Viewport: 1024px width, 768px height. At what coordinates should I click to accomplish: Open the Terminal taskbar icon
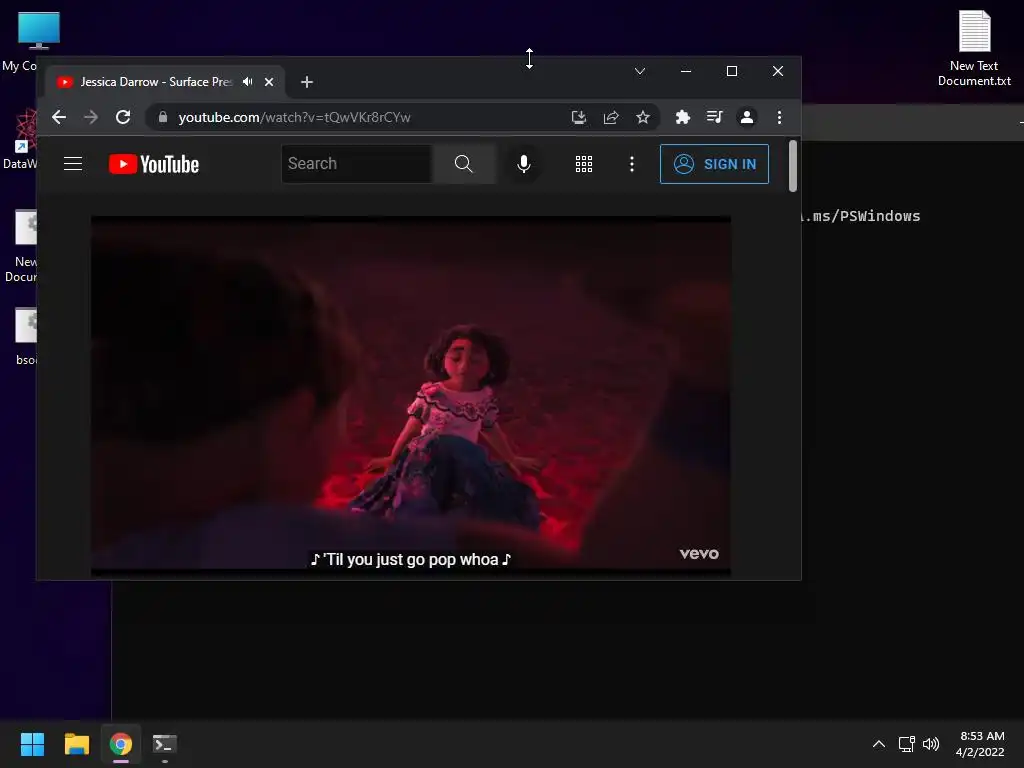[x=165, y=744]
